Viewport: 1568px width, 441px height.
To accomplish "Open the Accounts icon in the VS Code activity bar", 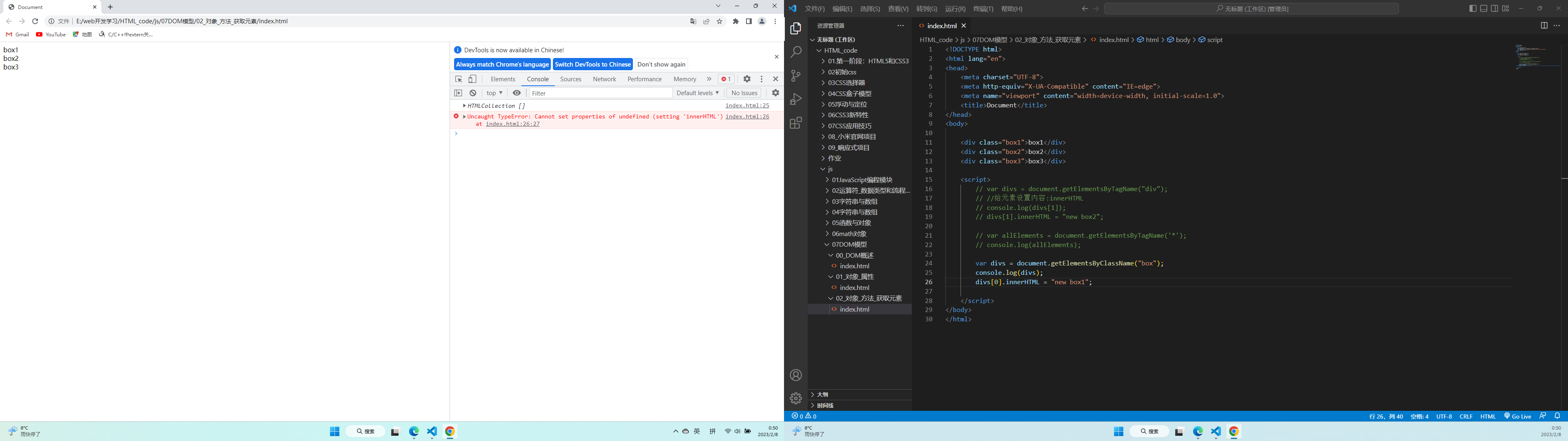I will tap(795, 375).
